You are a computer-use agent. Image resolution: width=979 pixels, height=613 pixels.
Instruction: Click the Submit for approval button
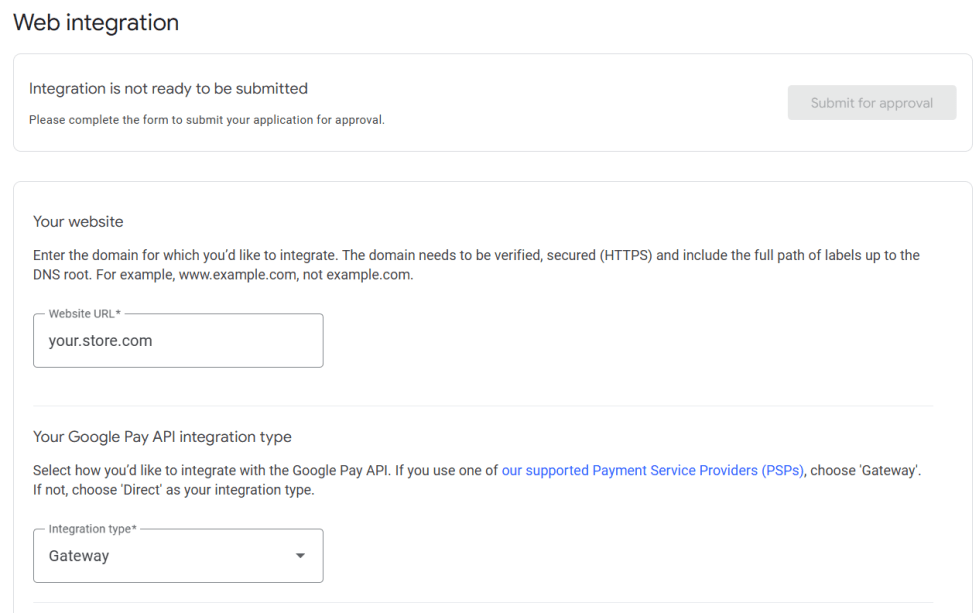[871, 103]
